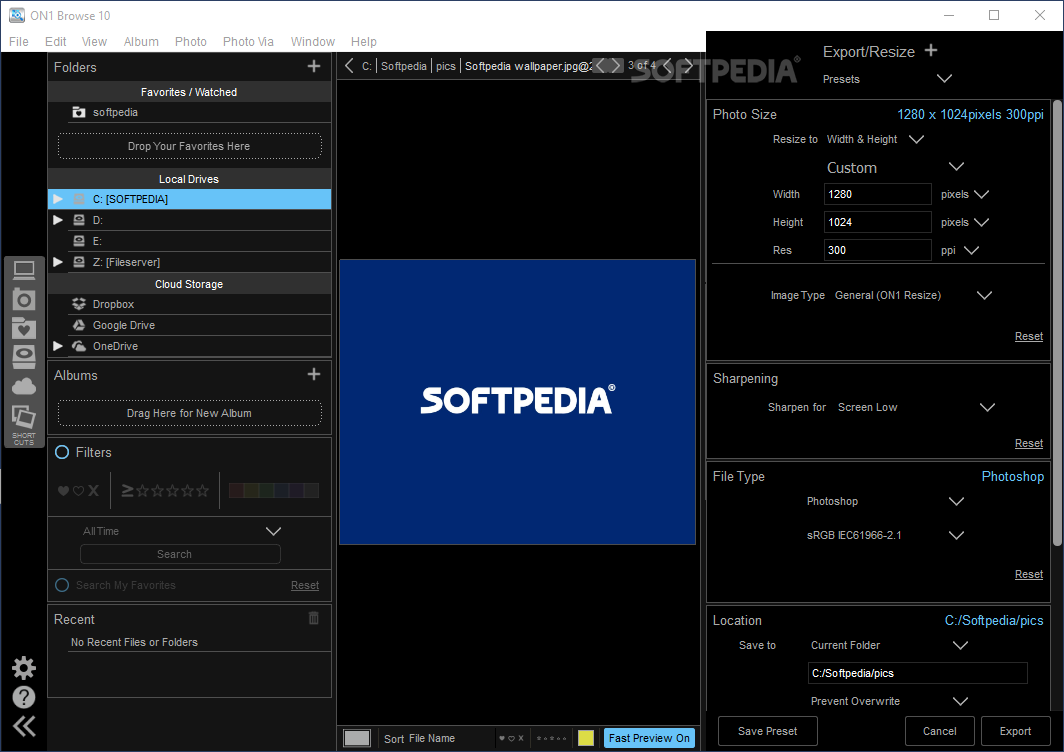Reset the File Type settings
This screenshot has width=1064, height=752.
1029,574
